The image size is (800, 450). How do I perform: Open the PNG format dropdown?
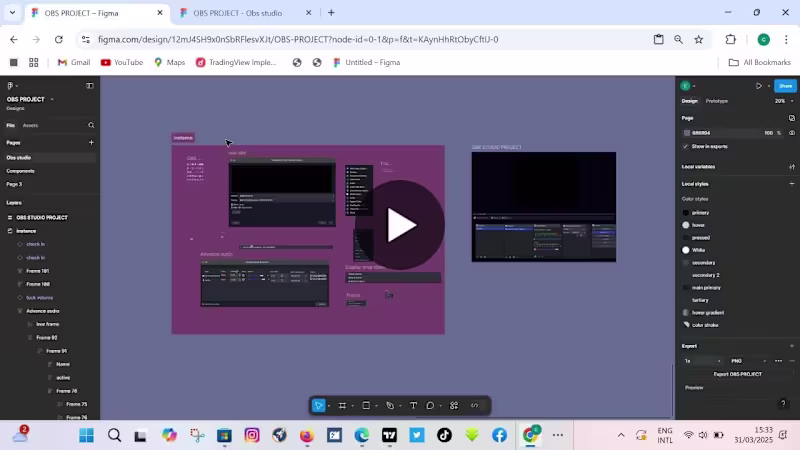748,361
